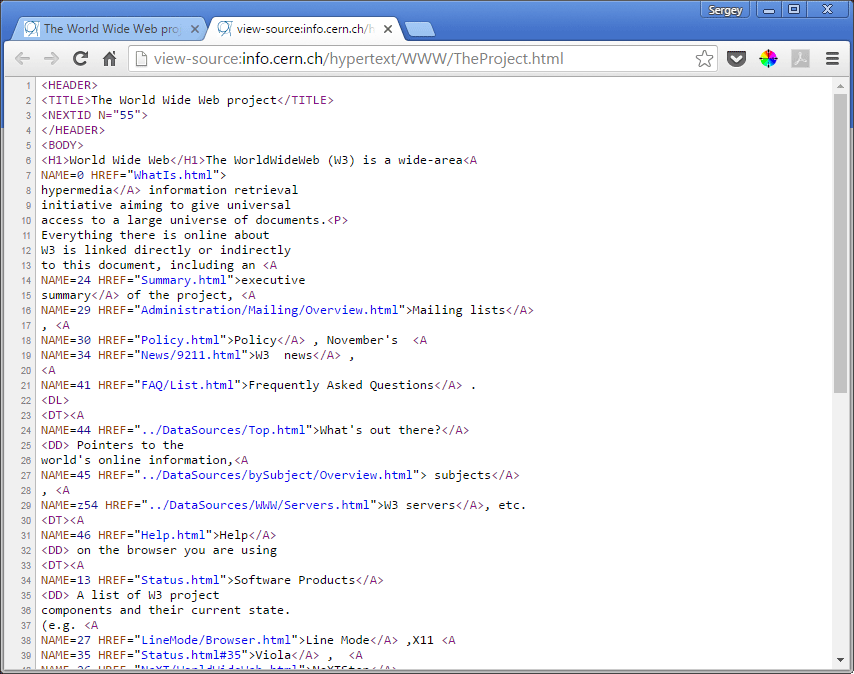This screenshot has width=854, height=674.
Task: Open the FAQ/List.html link
Action: (x=187, y=385)
